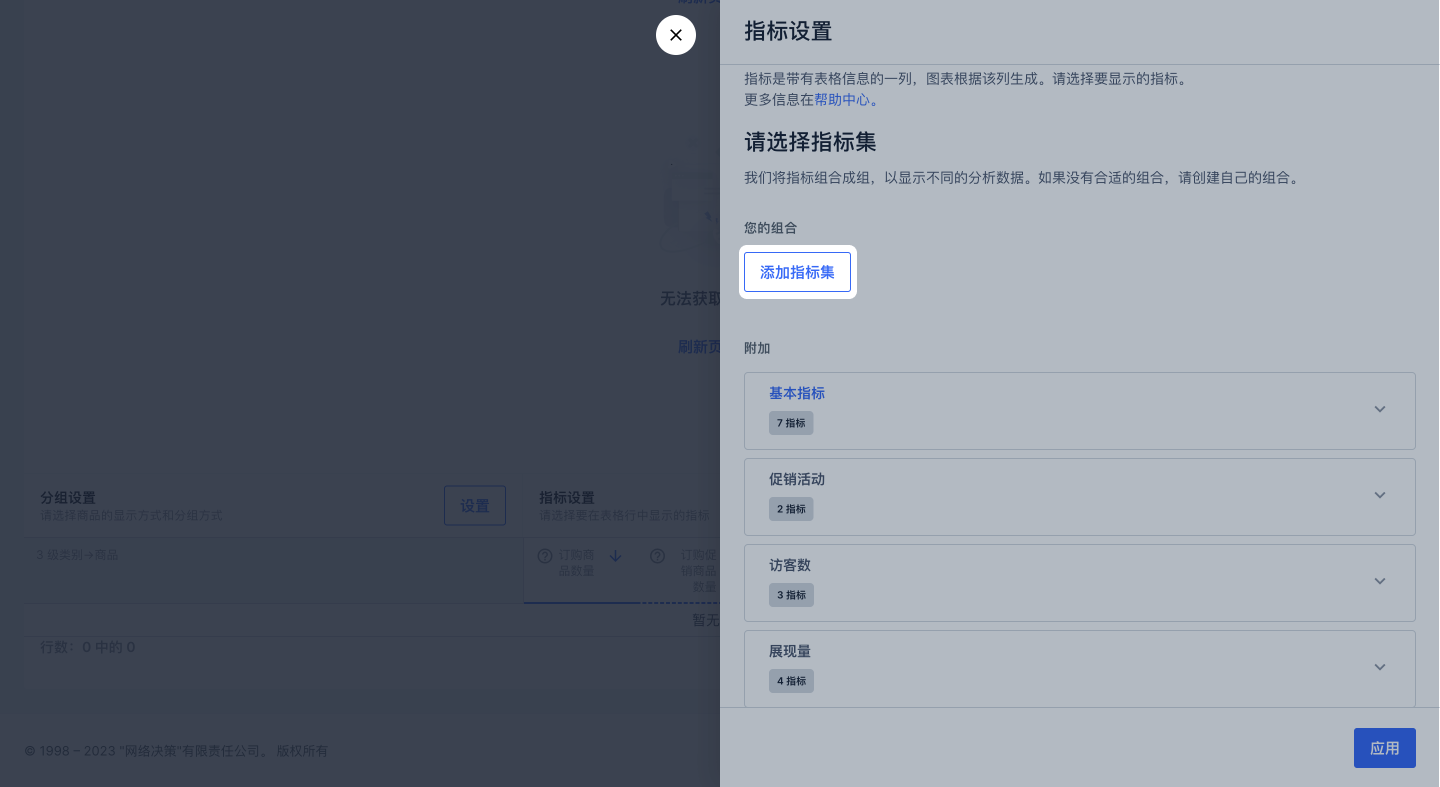Click sort arrow on 订购商品数量 column
1440x787 pixels.
click(x=615, y=556)
